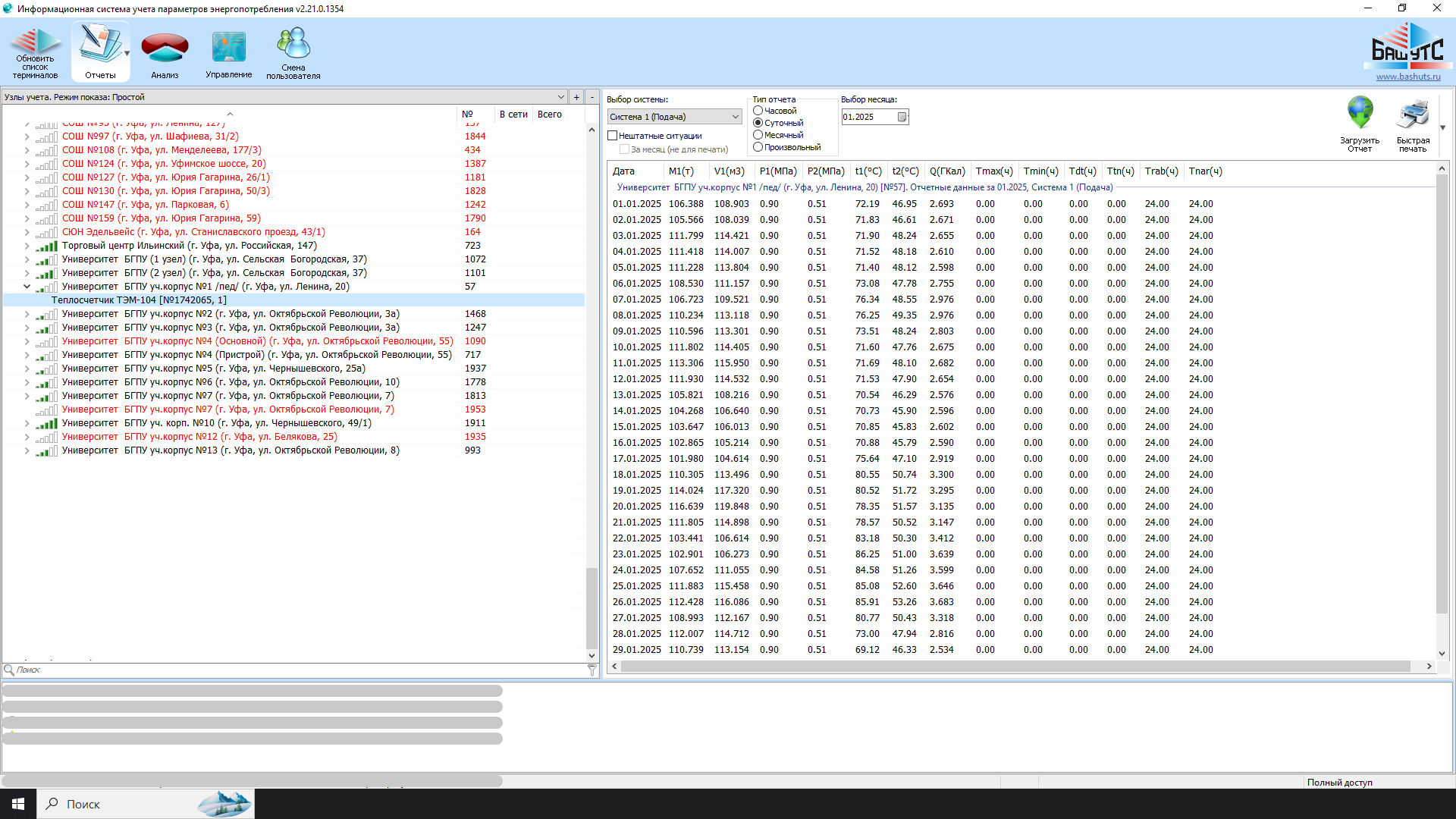Screen dimensions: 1456x819
Task: Click the Q(ГКал) column header
Action: point(946,171)
